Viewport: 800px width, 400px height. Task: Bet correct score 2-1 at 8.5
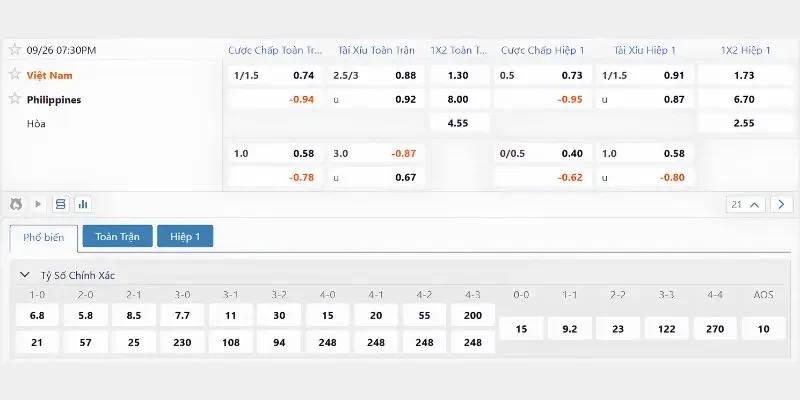(x=134, y=315)
